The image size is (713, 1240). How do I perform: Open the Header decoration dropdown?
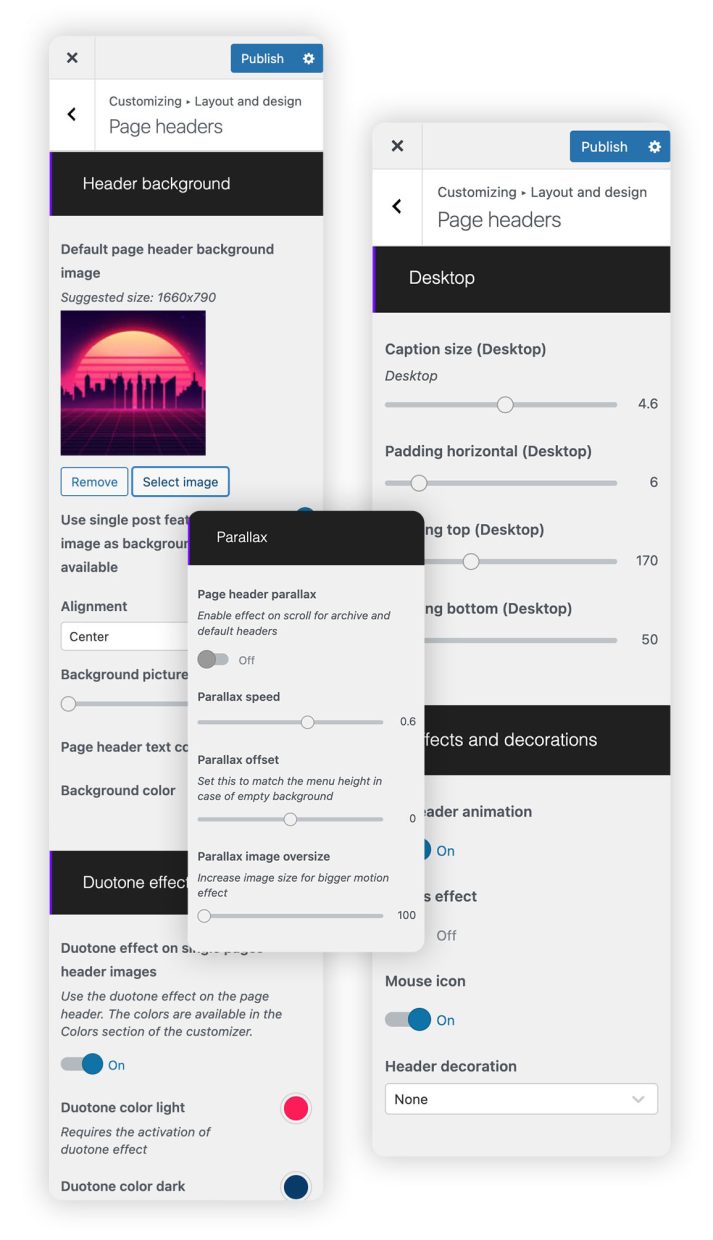coord(521,1099)
